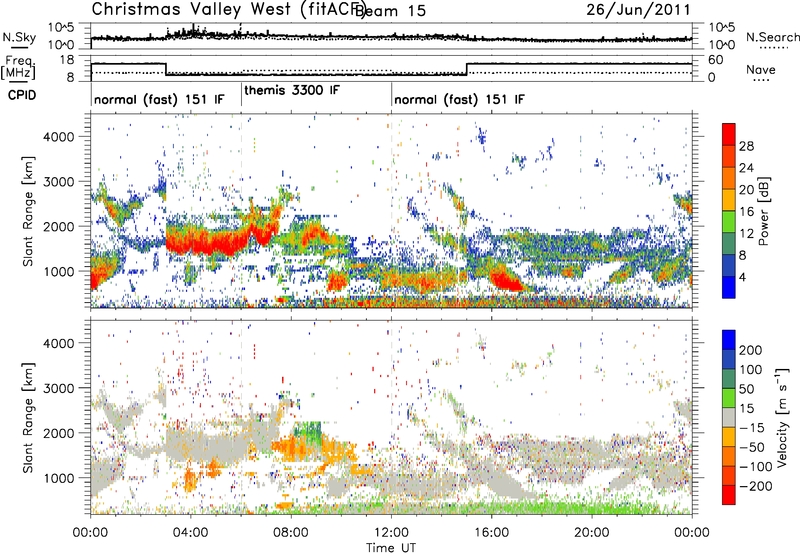This screenshot has height=554, width=800.
Task: Click the grey -15 to 15 Velocity colorbar segment
Action: [x=729, y=417]
